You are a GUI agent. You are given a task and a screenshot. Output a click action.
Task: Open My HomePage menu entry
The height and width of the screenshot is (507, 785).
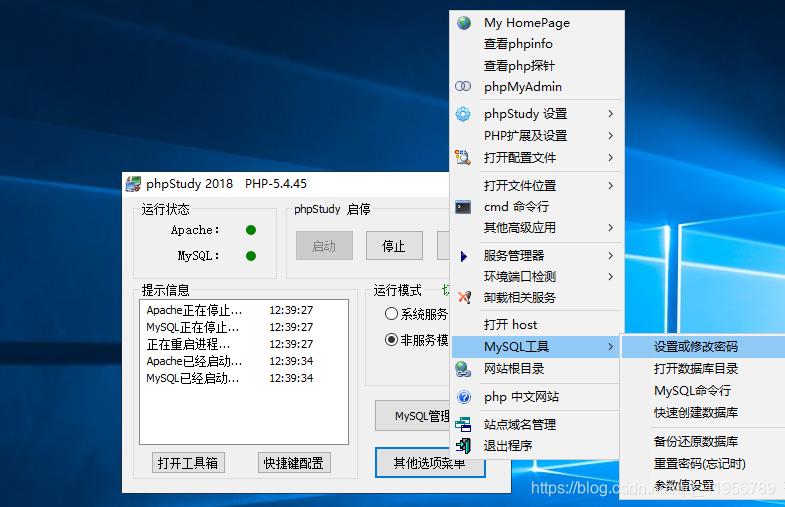(537, 23)
